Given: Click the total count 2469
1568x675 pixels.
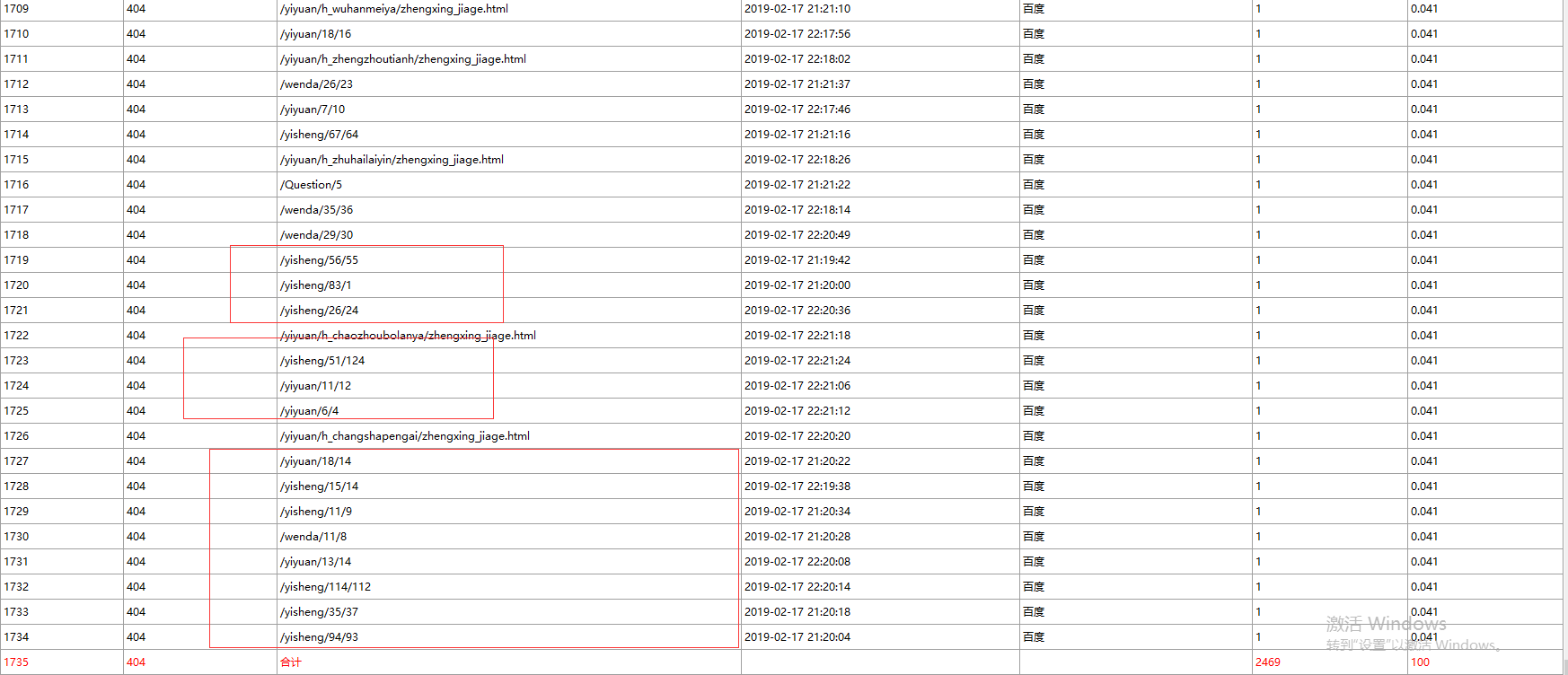Looking at the screenshot, I should [x=1268, y=662].
